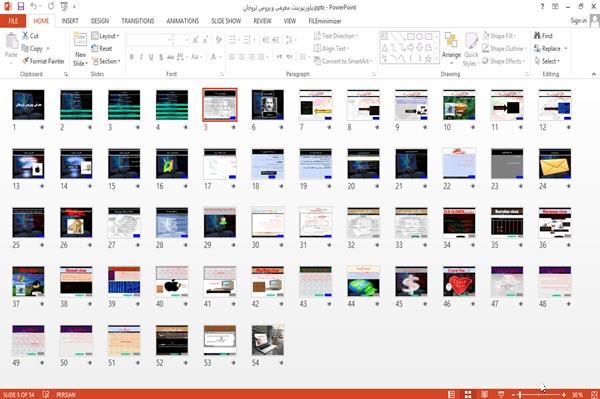Click the 30% zoom level
This screenshot has width=600, height=399.
pos(577,394)
